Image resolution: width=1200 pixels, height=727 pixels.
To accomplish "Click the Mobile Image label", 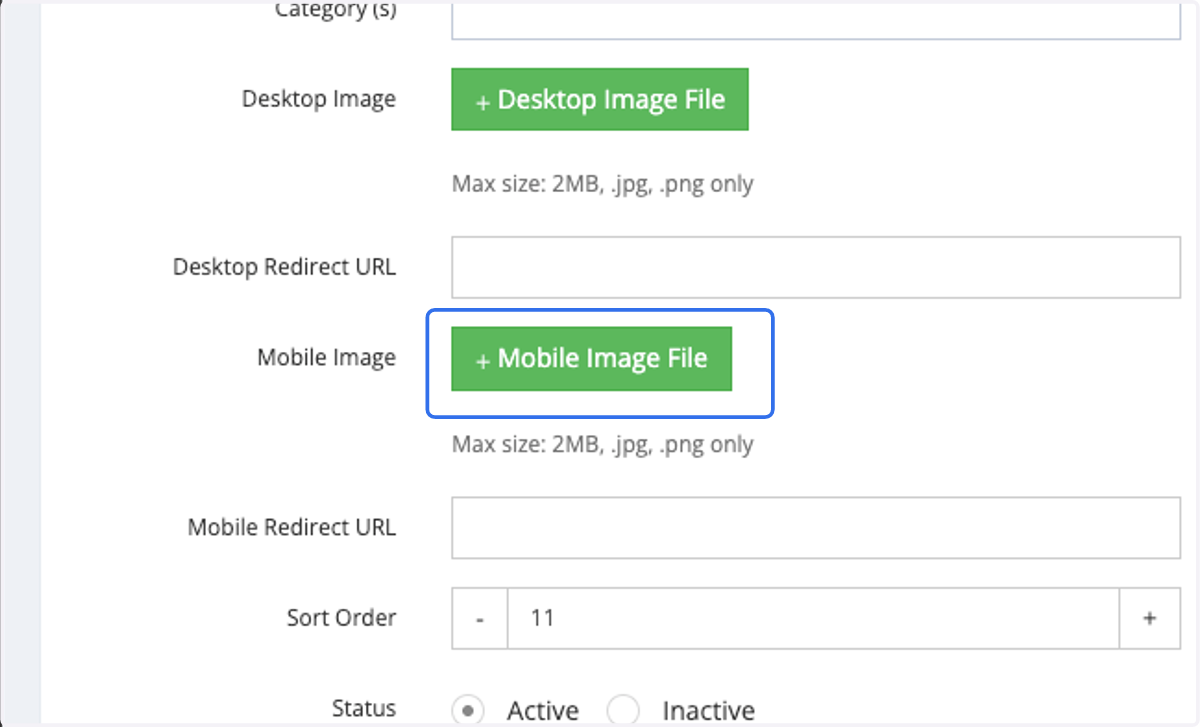I will pos(327,358).
